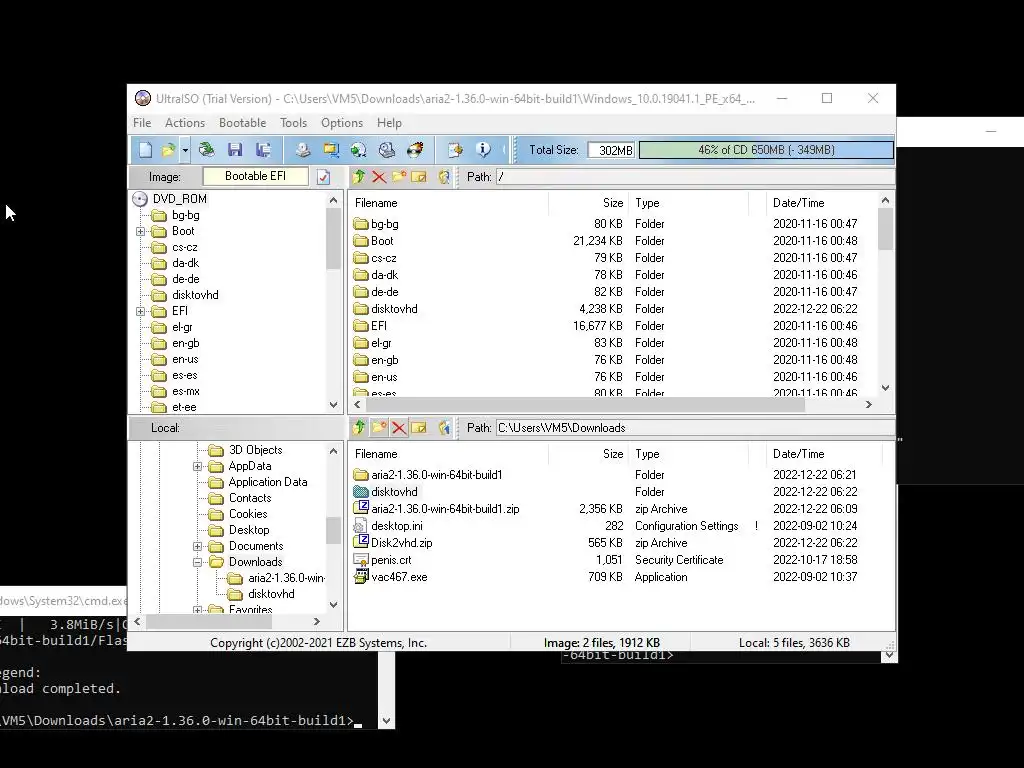The image size is (1024, 768).
Task: Click image tree scrollbar down arrow
Action: pos(334,405)
